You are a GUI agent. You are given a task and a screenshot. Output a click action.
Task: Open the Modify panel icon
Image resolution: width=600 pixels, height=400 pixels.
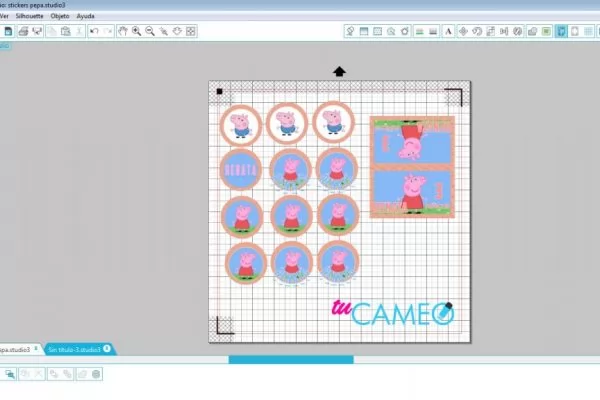[x=532, y=31]
